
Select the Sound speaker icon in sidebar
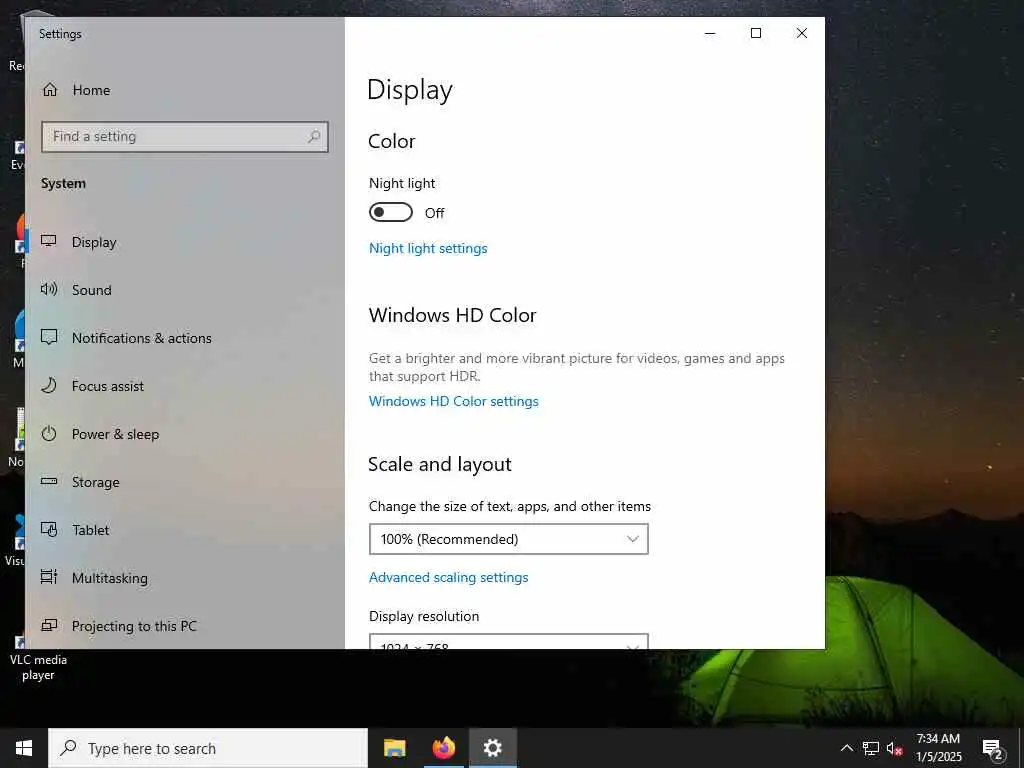click(x=49, y=289)
